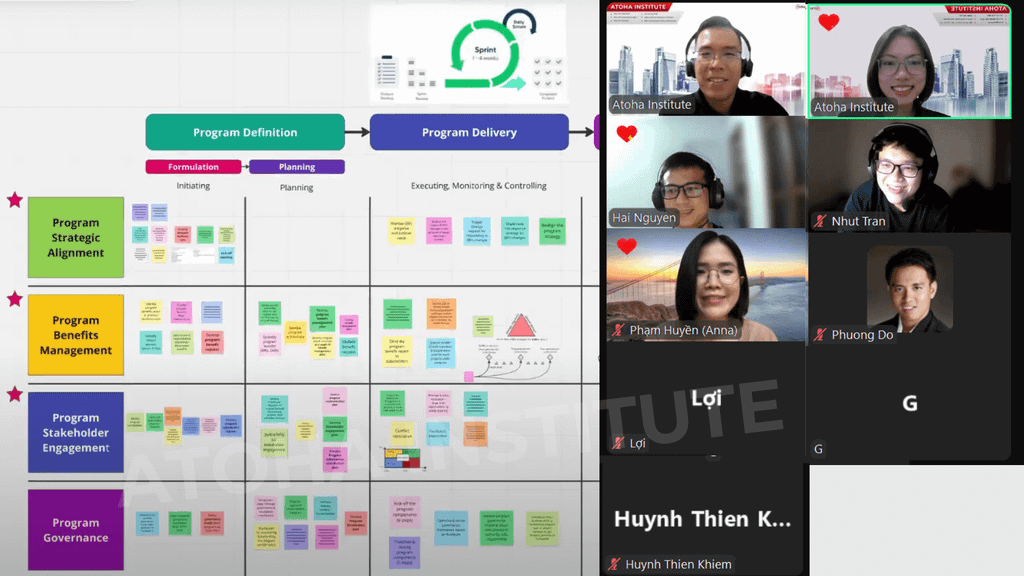Click the orange sticky note in Benefits Management delivery column
The image size is (1024, 576).
[441, 313]
